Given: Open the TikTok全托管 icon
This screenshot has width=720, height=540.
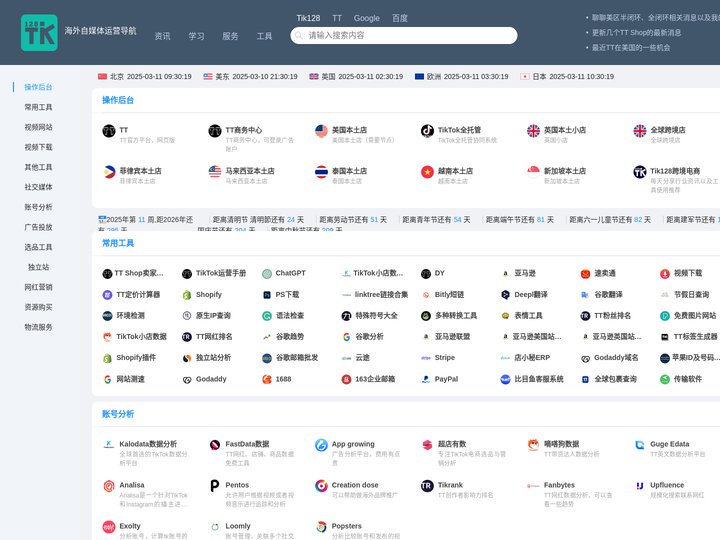Looking at the screenshot, I should coord(428,131).
